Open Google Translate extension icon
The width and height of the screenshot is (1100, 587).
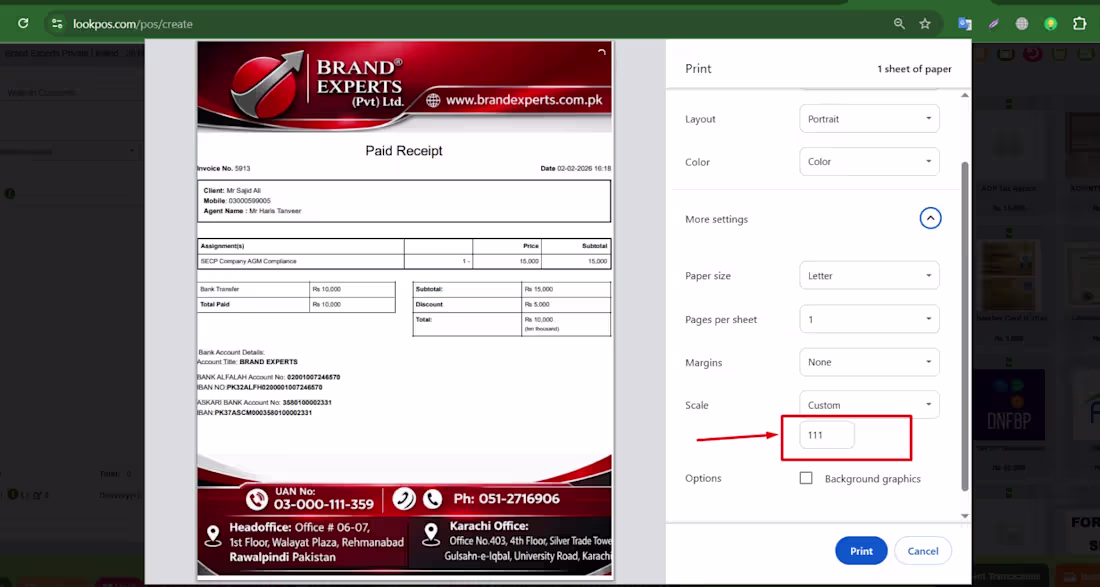[965, 24]
